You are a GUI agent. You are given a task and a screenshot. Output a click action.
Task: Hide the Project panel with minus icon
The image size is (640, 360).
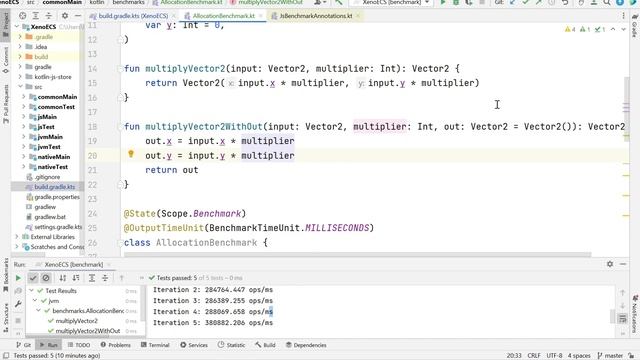pos(78,16)
